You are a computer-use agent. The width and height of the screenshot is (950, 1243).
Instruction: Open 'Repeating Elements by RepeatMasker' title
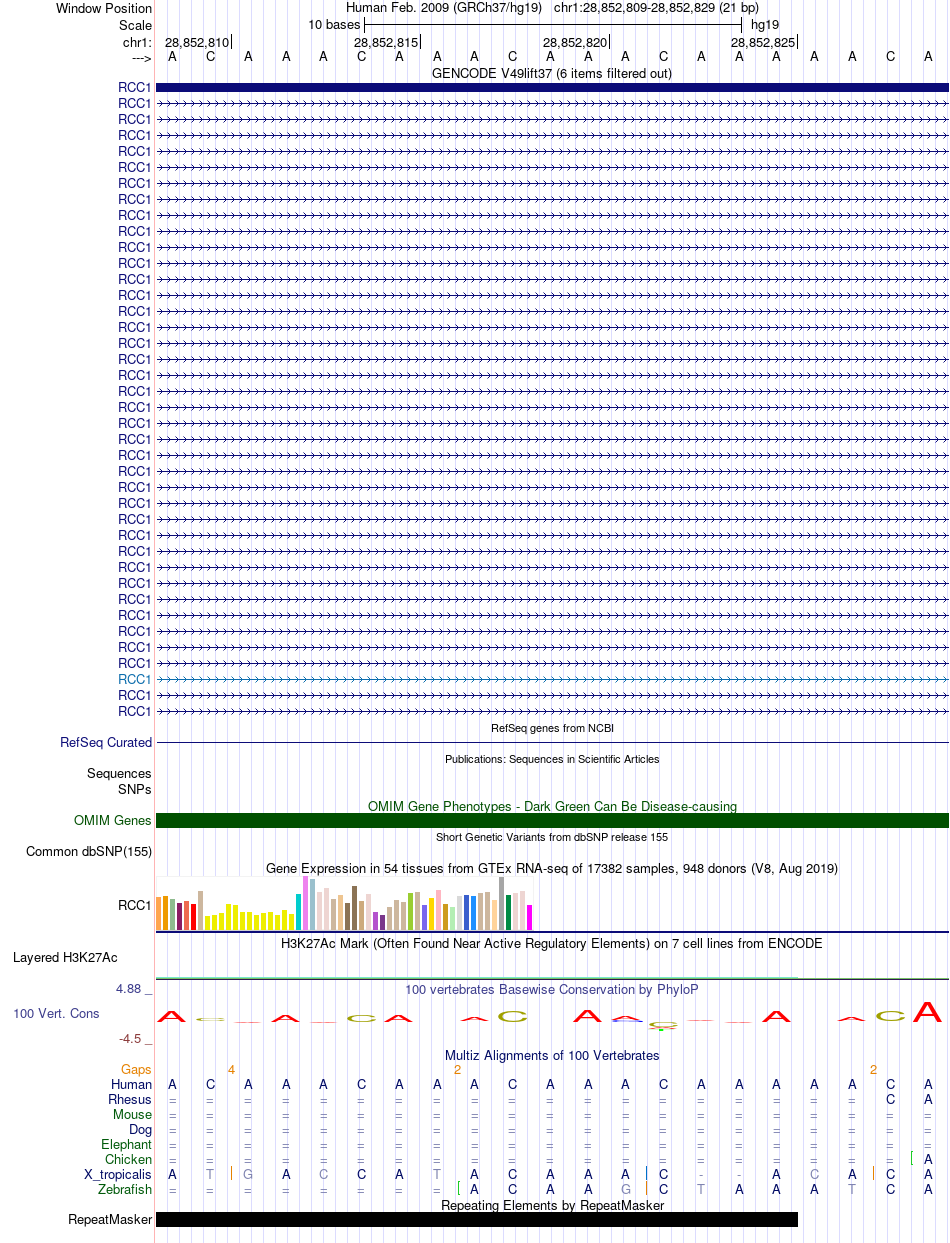pyautogui.click(x=552, y=1205)
